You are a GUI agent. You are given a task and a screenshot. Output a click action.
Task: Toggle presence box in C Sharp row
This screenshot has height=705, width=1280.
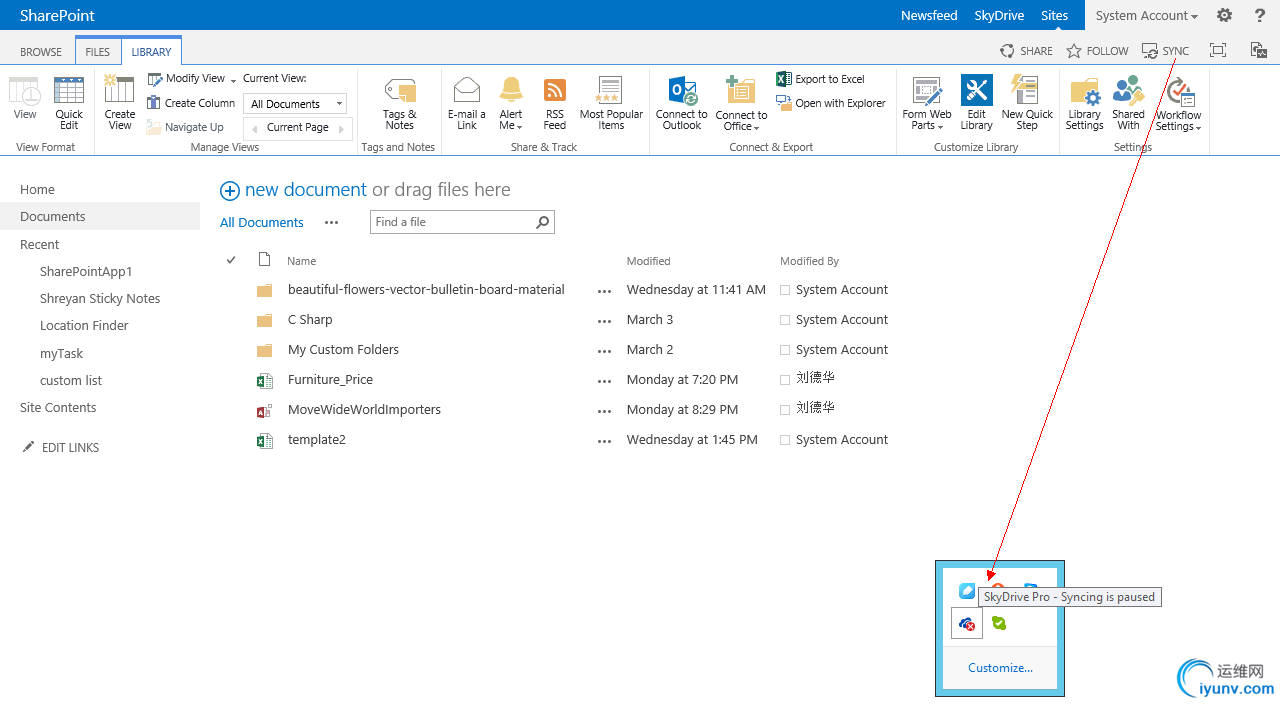(x=785, y=320)
